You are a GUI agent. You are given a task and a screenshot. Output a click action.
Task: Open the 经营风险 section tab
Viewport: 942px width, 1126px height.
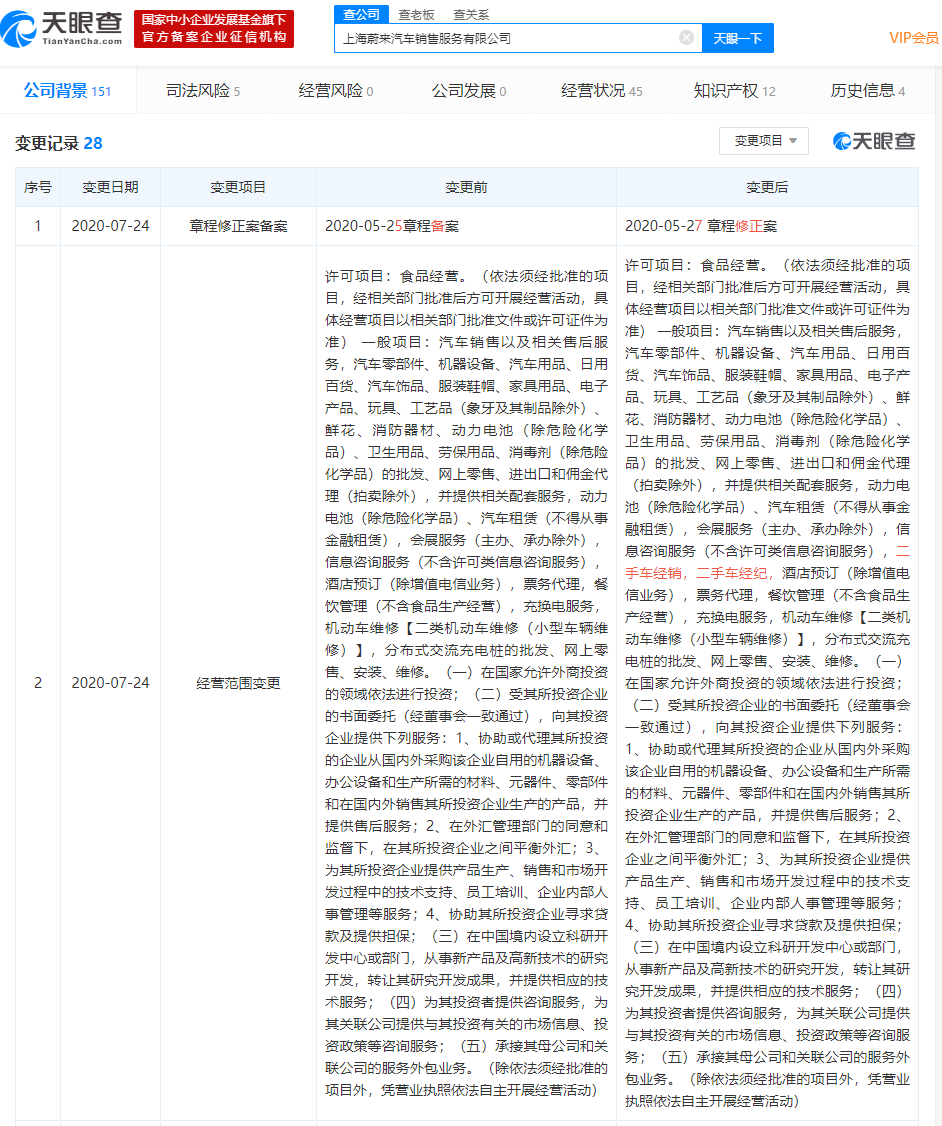click(x=331, y=90)
